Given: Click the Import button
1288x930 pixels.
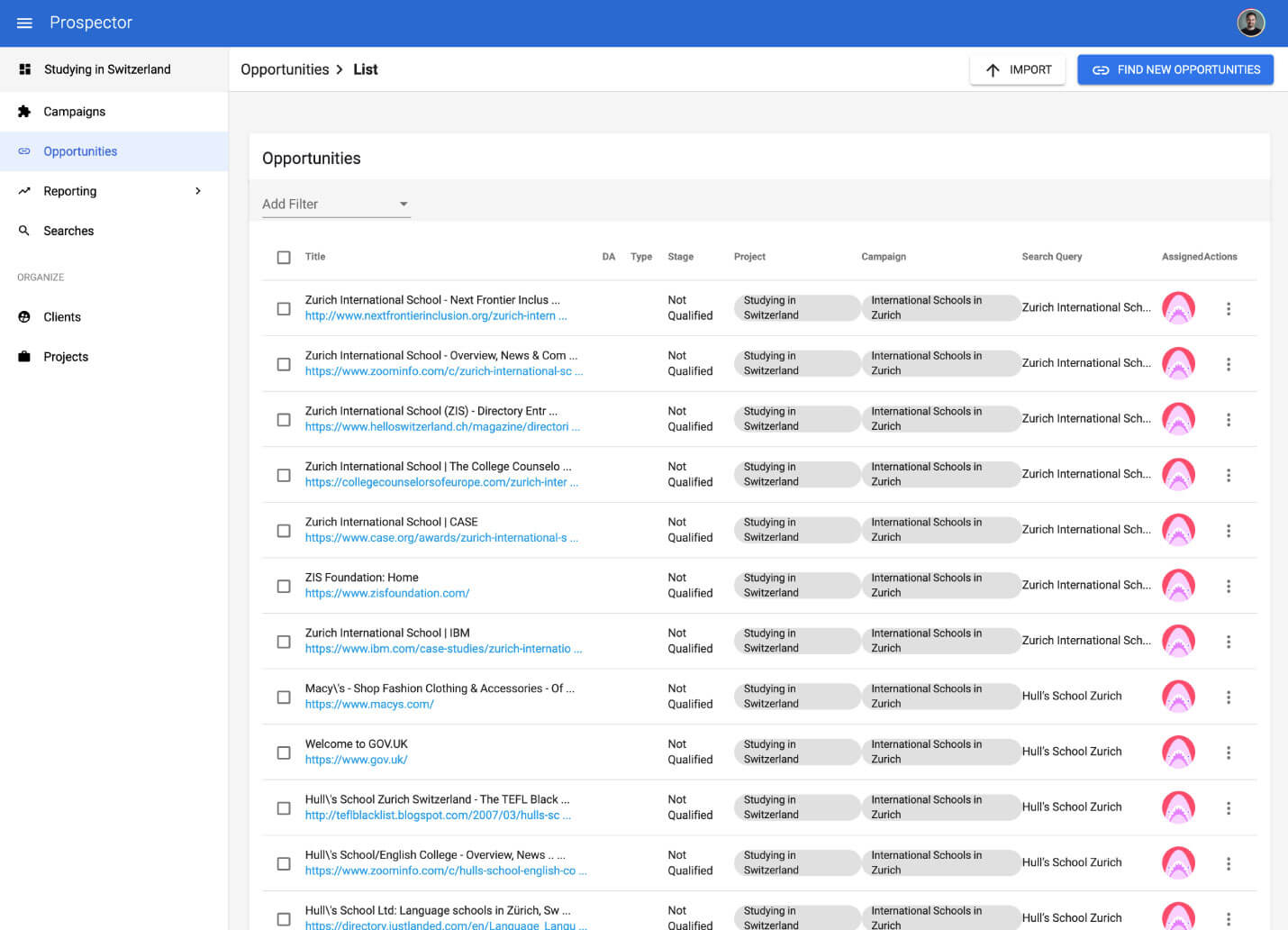Looking at the screenshot, I should pyautogui.click(x=1018, y=69).
